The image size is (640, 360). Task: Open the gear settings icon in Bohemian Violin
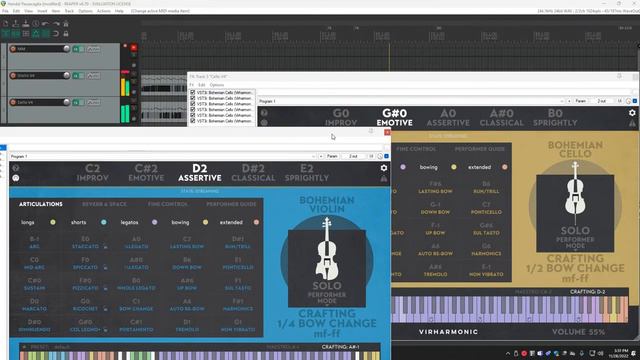coord(384,168)
